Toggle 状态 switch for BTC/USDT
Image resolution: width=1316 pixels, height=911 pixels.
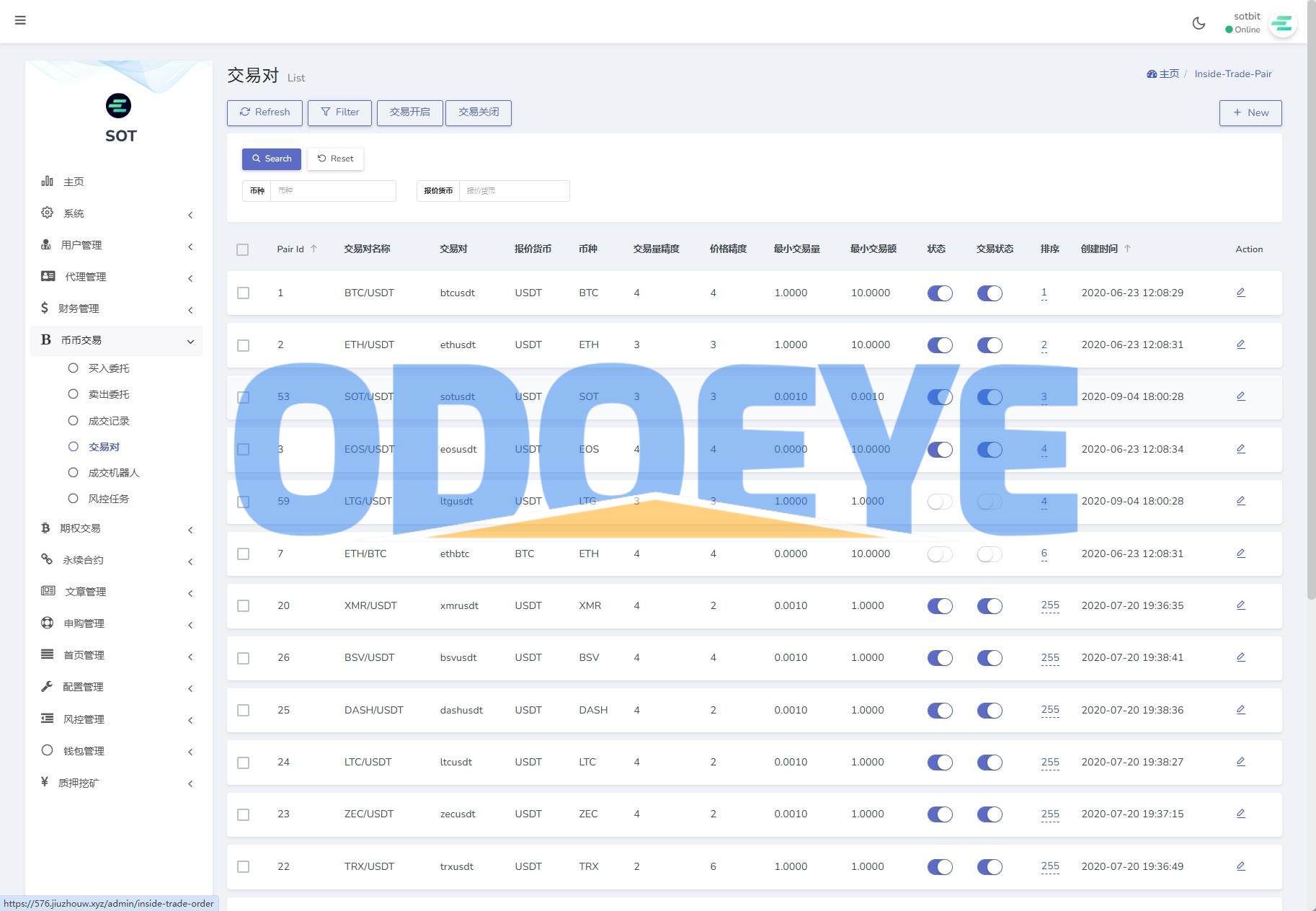(x=940, y=293)
